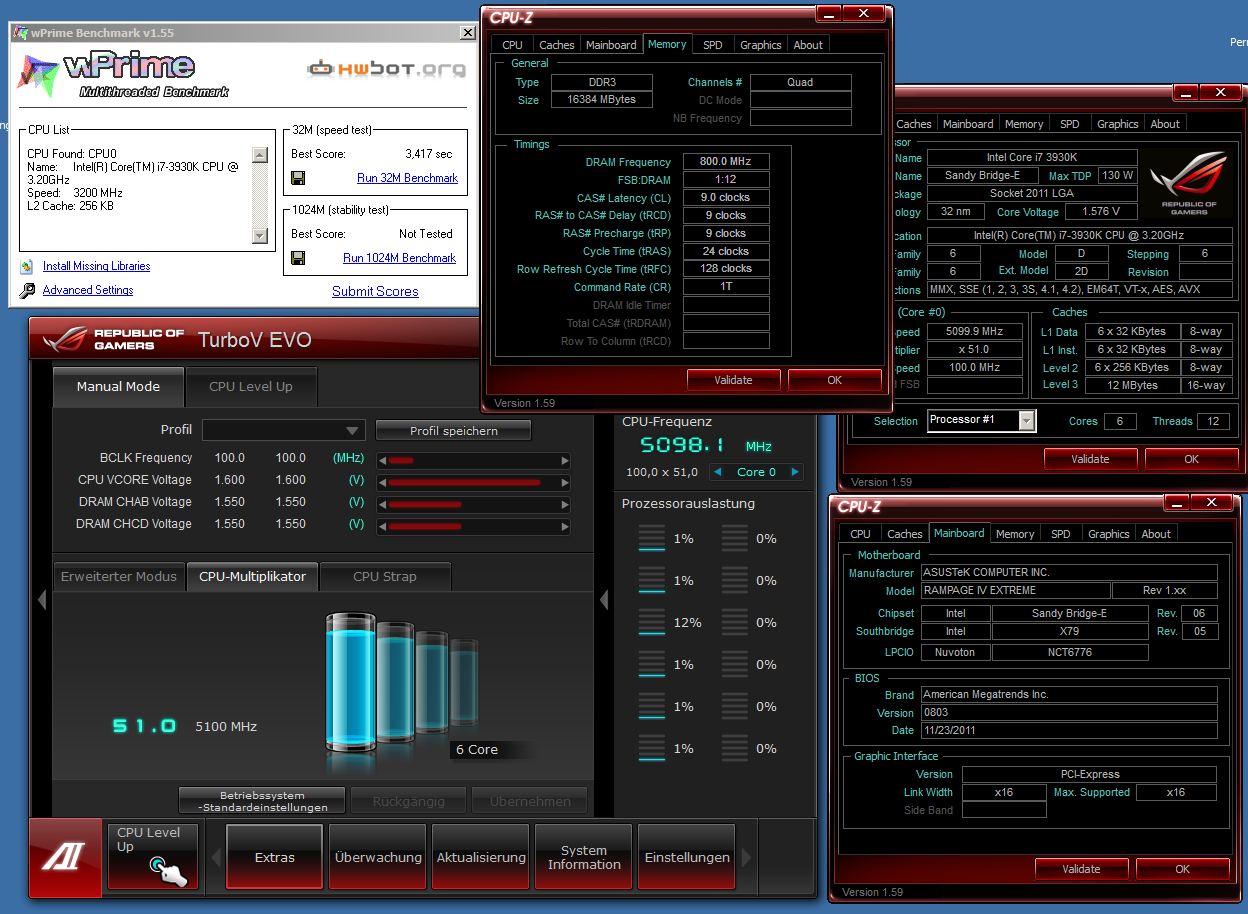Click the 51.0 multiplier value in TurboV
1248x914 pixels.
[x=144, y=726]
